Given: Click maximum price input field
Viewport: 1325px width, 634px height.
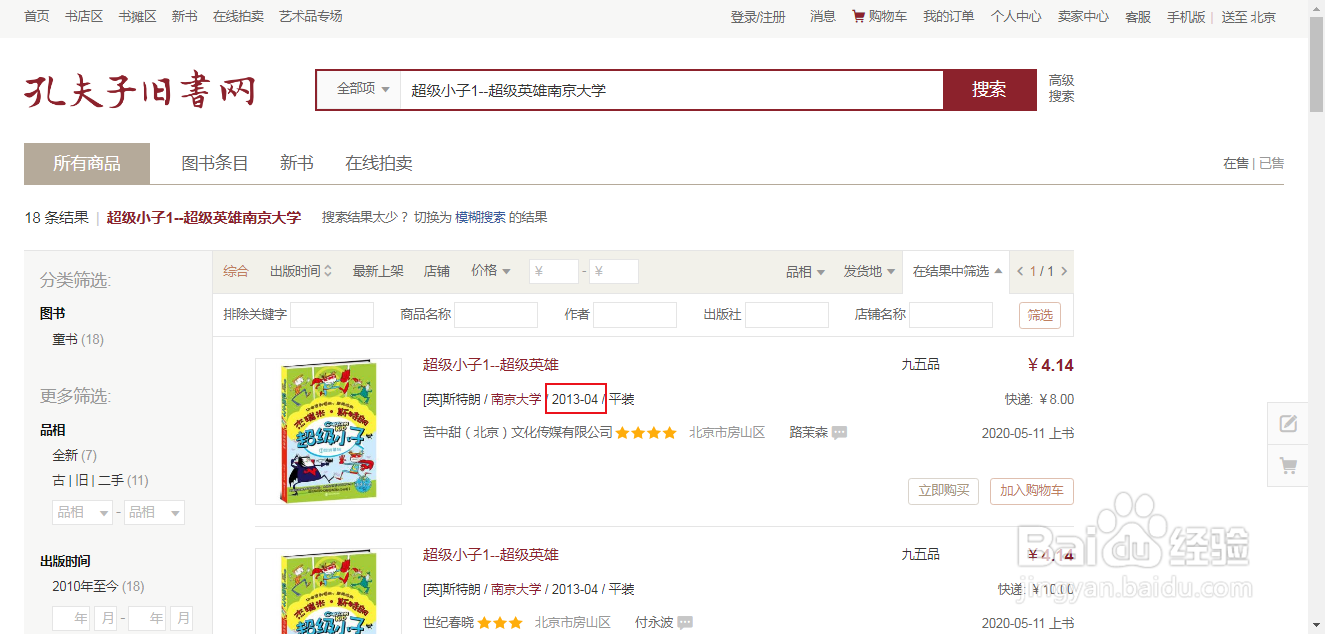Looking at the screenshot, I should tap(614, 271).
